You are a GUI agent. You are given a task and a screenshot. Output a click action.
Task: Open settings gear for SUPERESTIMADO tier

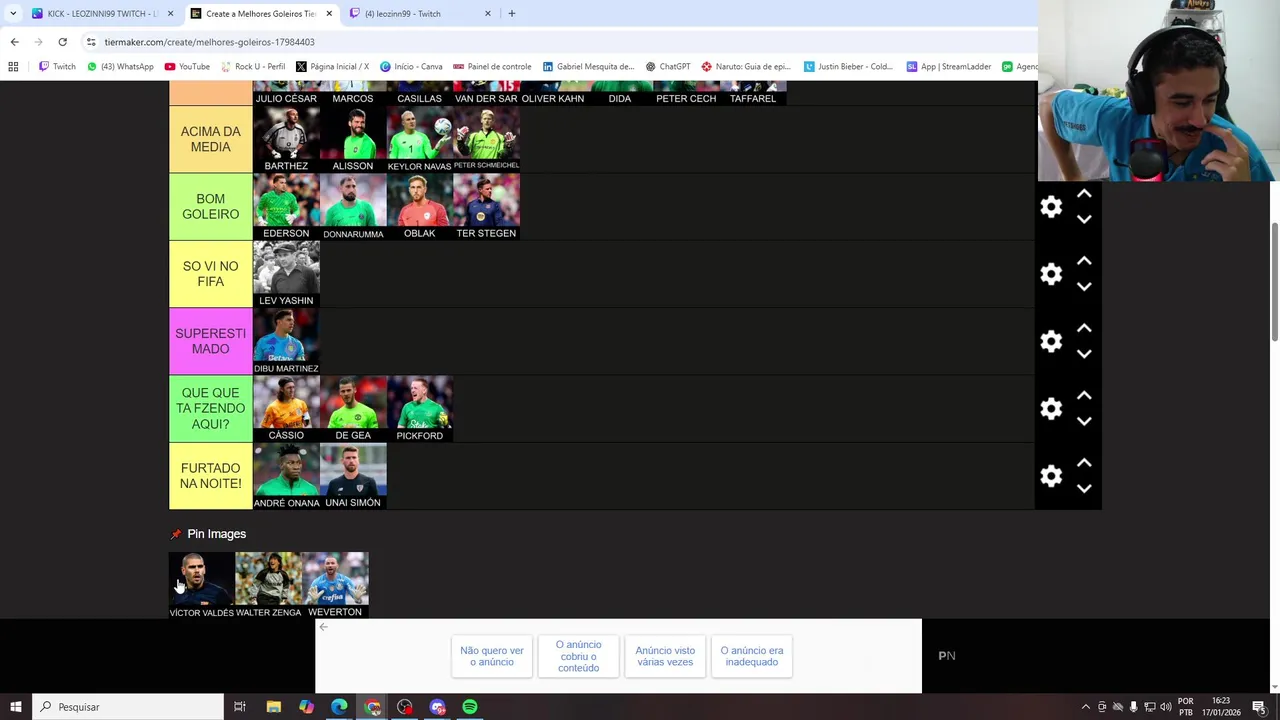point(1051,341)
